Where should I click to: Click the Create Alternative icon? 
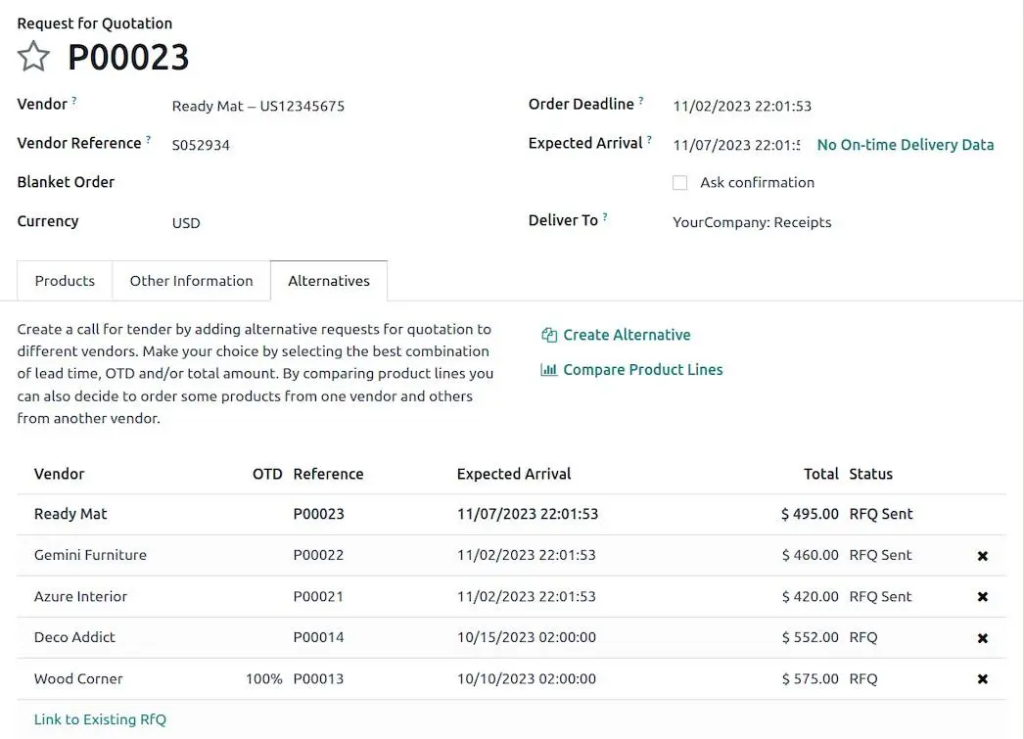click(x=548, y=335)
